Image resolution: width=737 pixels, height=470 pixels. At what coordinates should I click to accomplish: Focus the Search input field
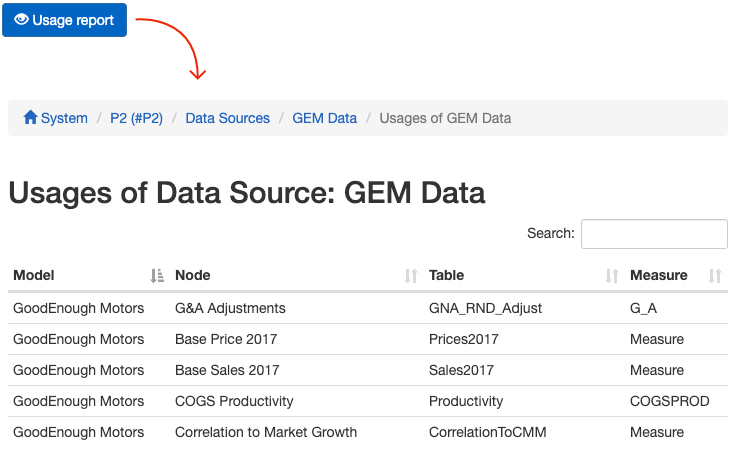(x=654, y=234)
